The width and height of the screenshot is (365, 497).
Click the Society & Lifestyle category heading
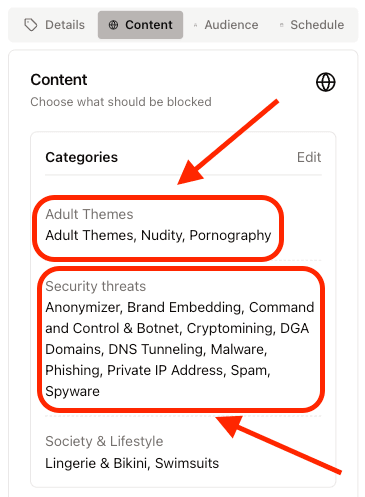pos(104,441)
